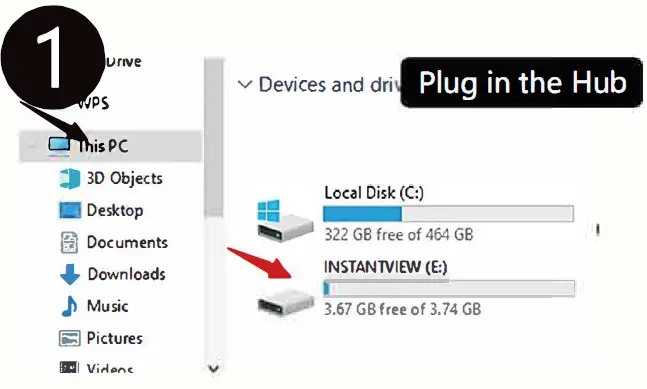Collapse the Devices and drives section chevron
Image resolution: width=647 pixels, height=389 pixels.
(x=245, y=85)
